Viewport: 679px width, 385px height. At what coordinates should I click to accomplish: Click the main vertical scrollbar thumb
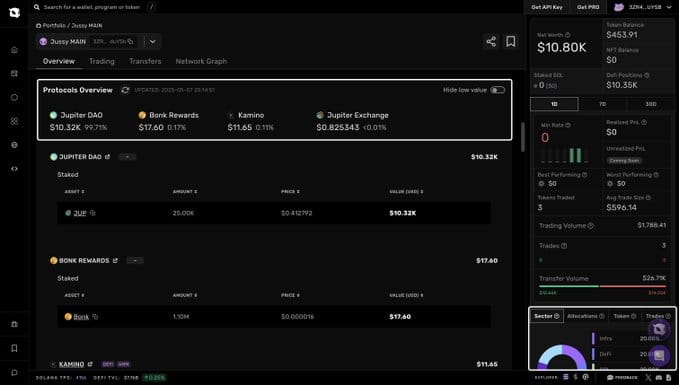click(x=523, y=137)
